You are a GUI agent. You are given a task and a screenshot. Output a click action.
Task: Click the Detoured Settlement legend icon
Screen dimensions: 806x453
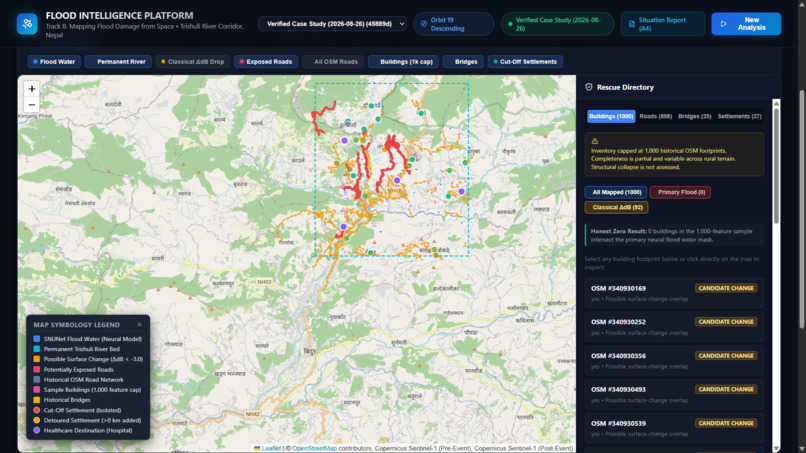coord(37,420)
